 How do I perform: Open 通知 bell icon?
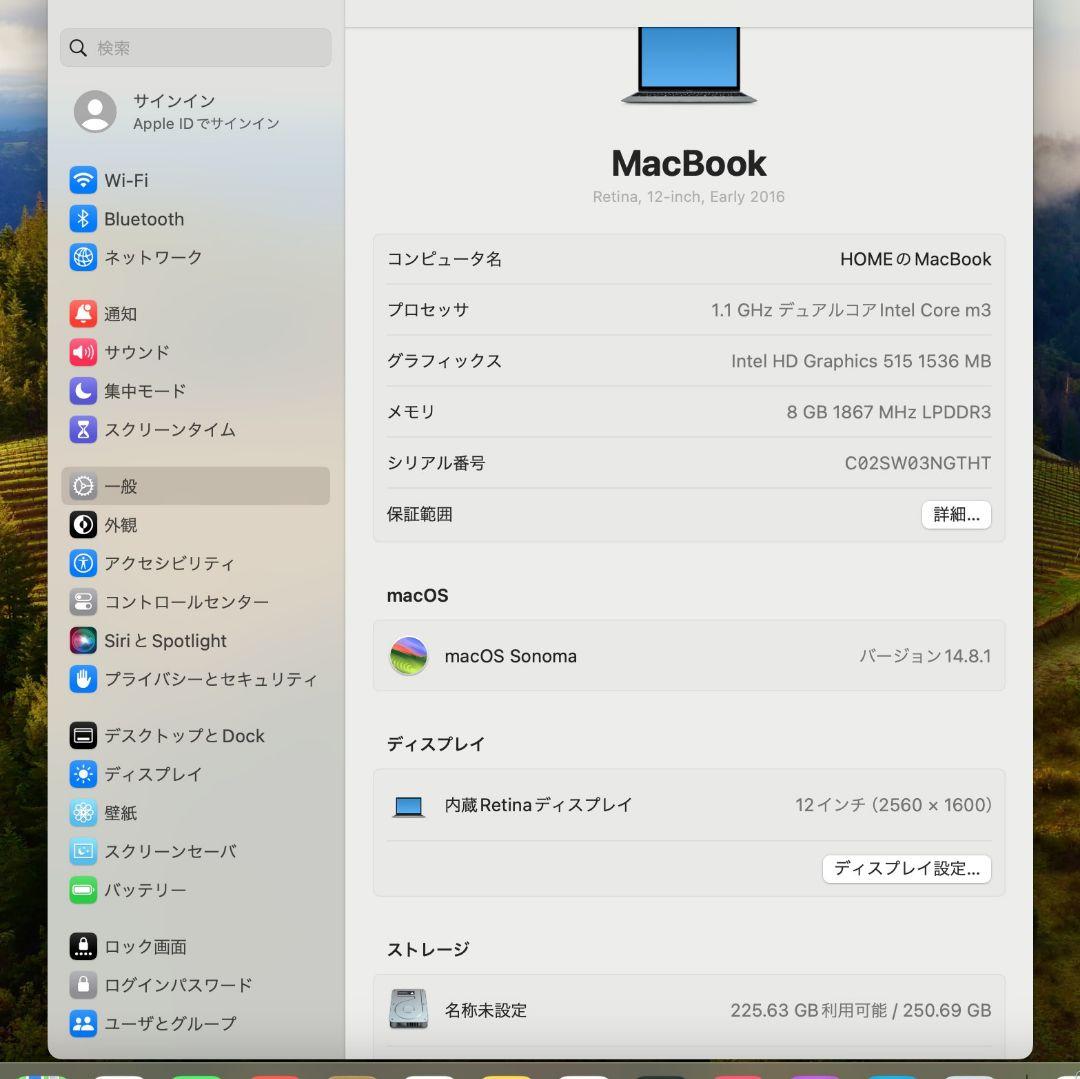coord(83,314)
